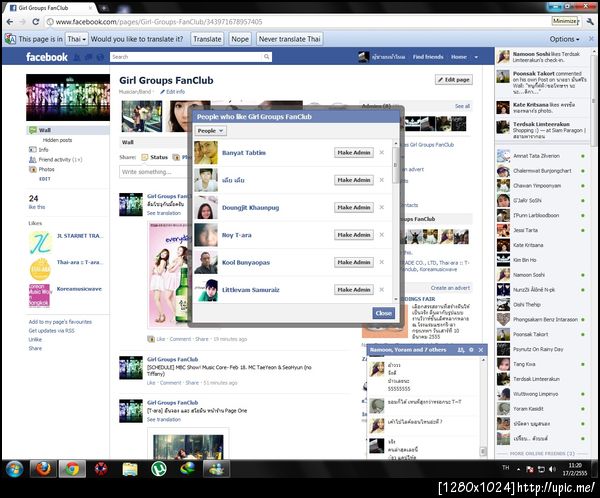Image resolution: width=600 pixels, height=498 pixels.
Task: Remove Doungjit Khaunpug with X icon
Action: coord(382,207)
